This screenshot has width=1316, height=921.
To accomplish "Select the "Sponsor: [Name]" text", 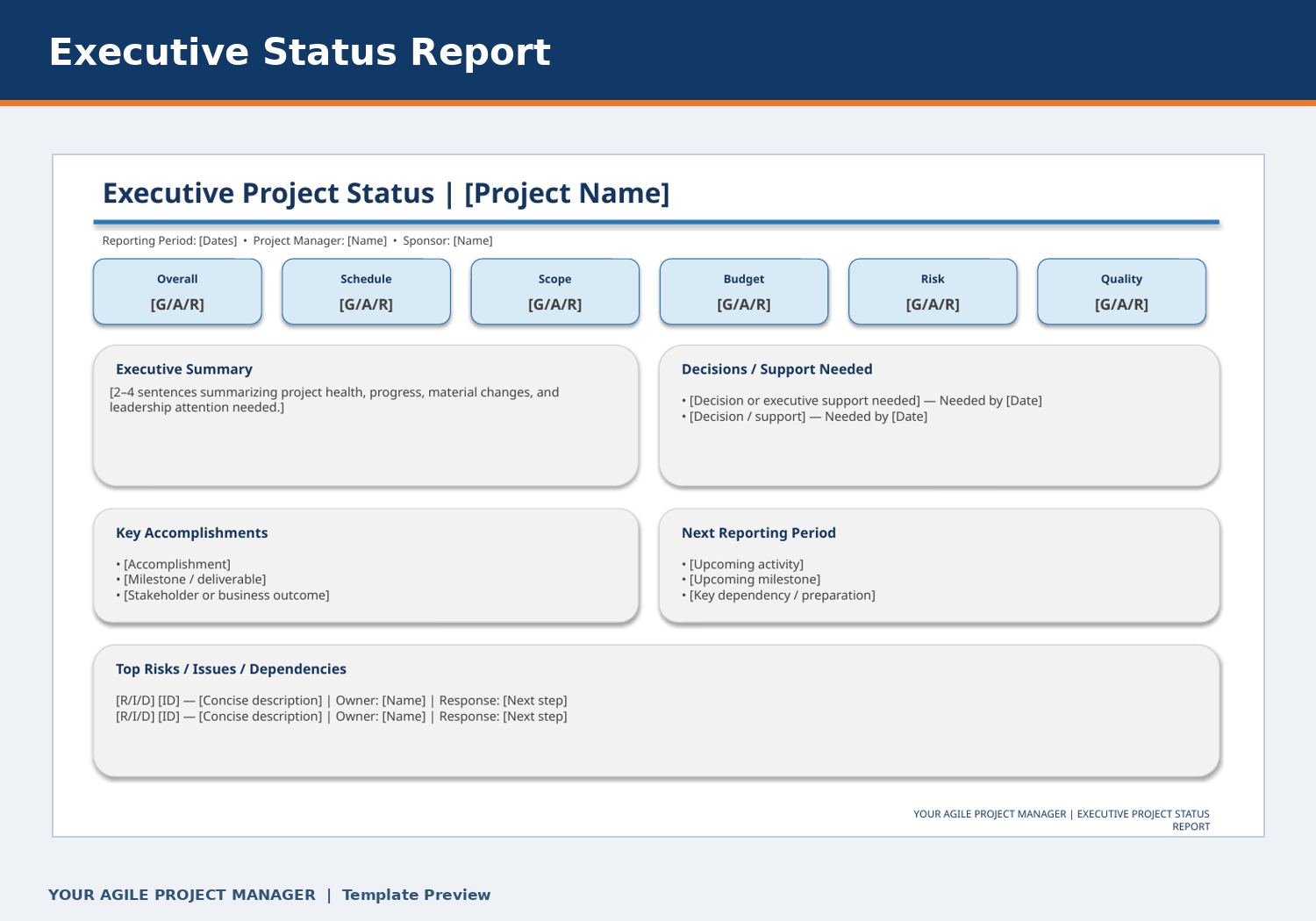I will click(x=447, y=240).
